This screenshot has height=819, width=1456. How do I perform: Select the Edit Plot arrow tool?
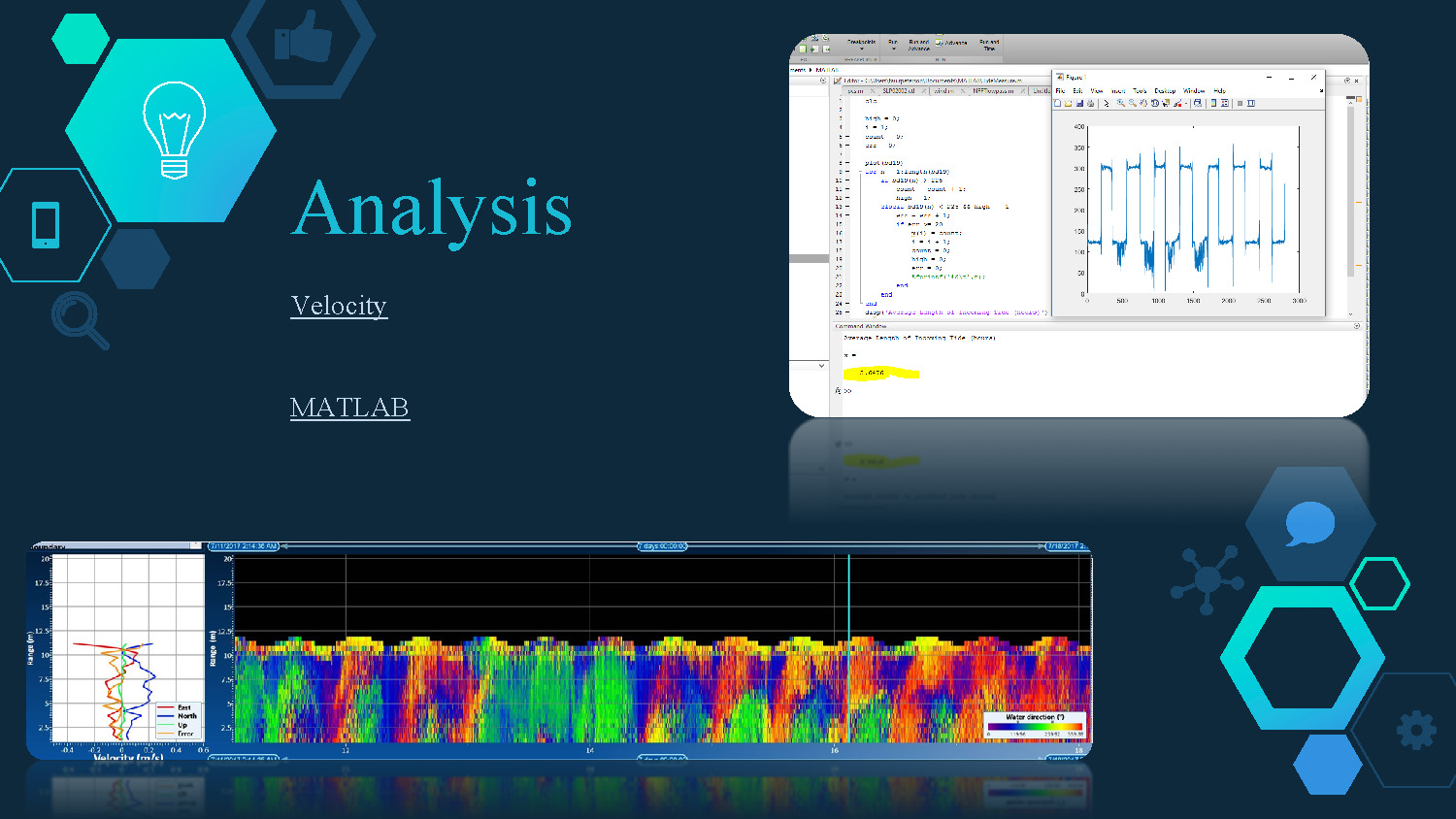pyautogui.click(x=1106, y=103)
